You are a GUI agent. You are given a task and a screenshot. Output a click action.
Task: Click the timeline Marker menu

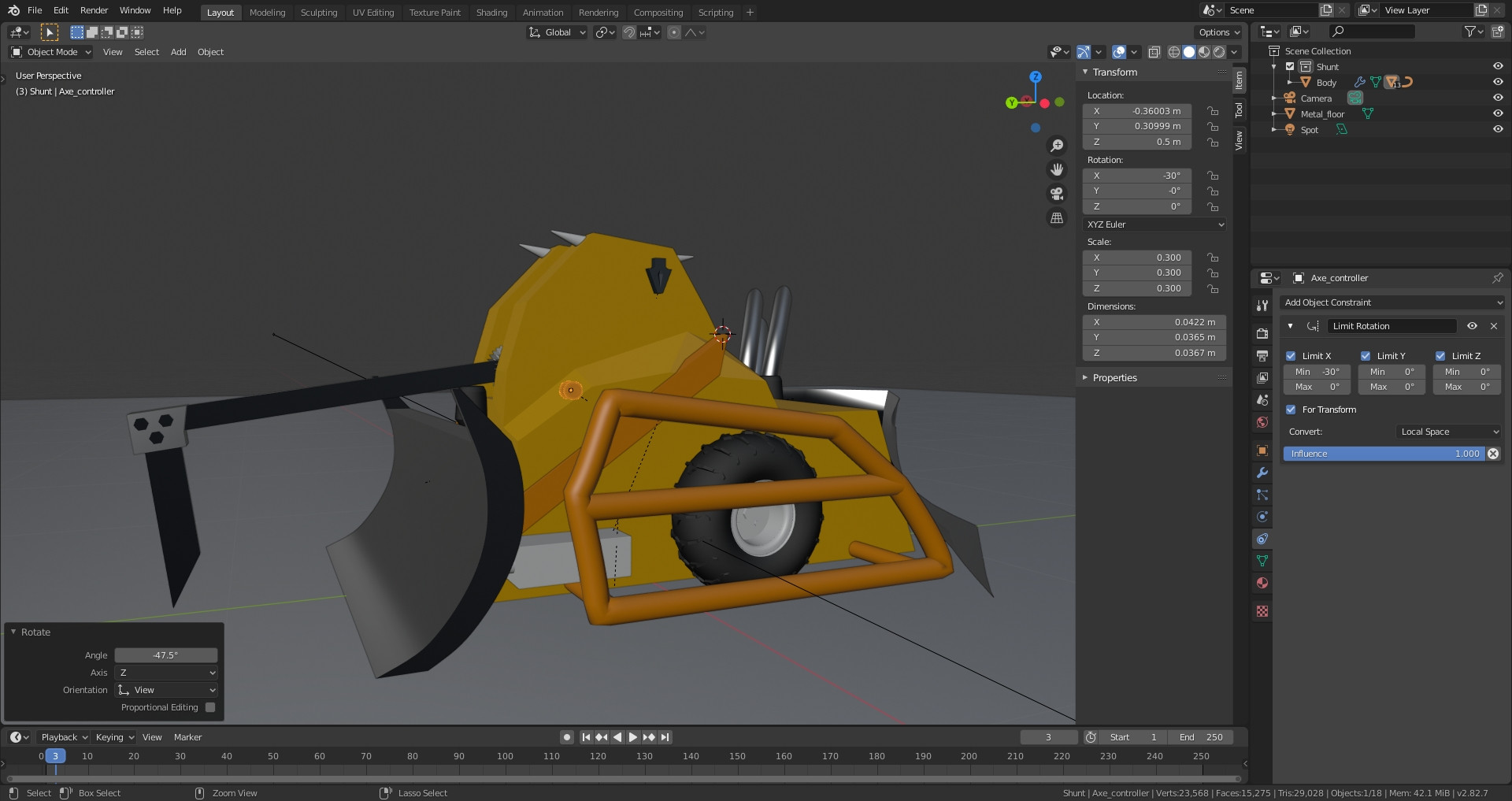(x=187, y=737)
